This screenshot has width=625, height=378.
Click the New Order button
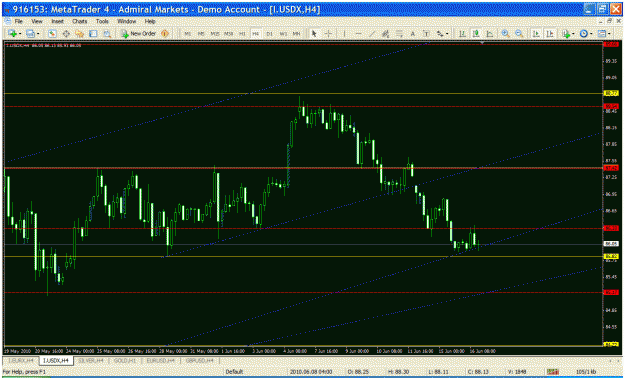pyautogui.click(x=138, y=34)
